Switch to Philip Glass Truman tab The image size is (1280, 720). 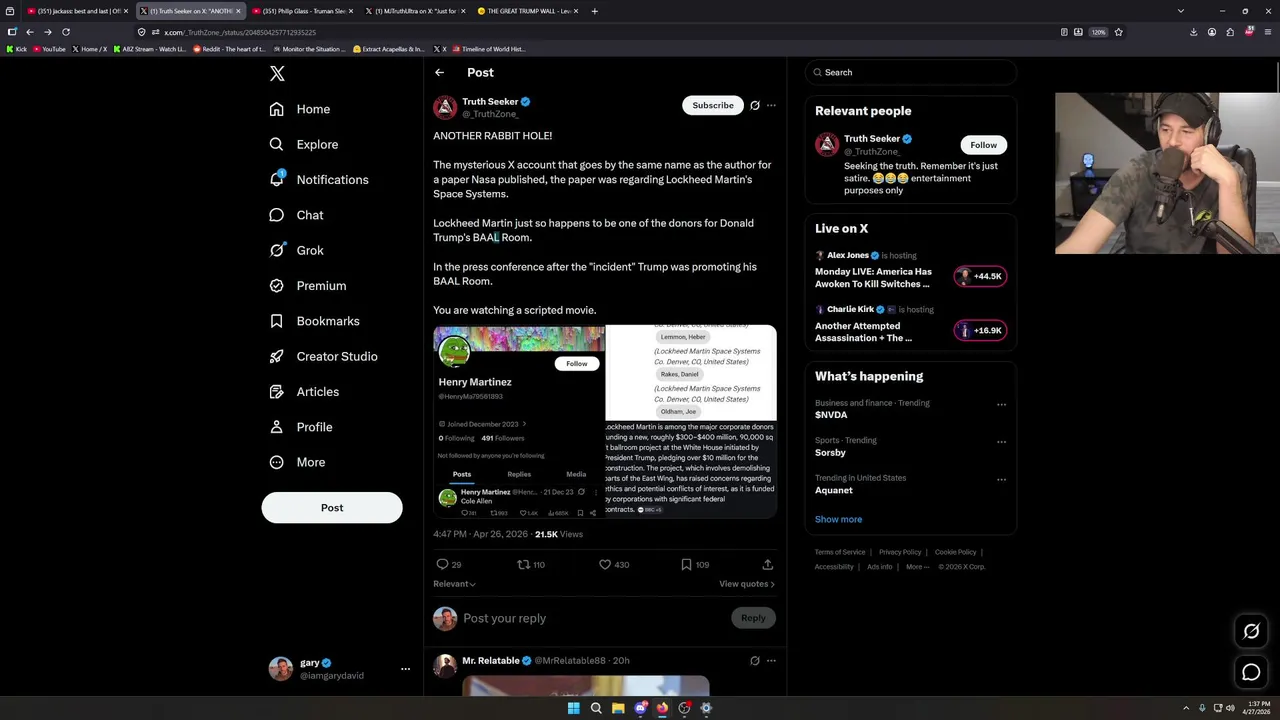coord(303,11)
